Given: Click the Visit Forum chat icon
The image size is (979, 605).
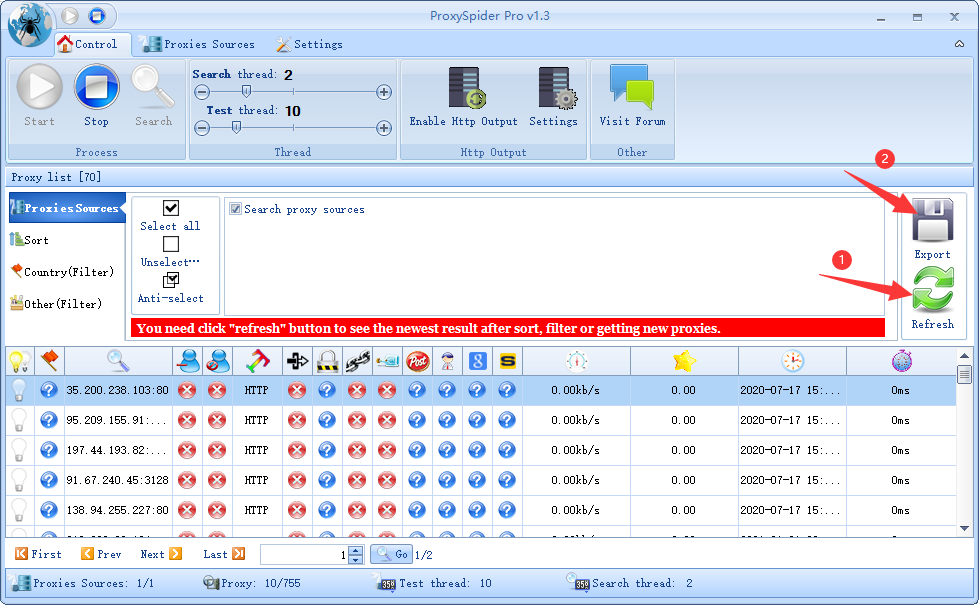Looking at the screenshot, I should click(x=632, y=88).
